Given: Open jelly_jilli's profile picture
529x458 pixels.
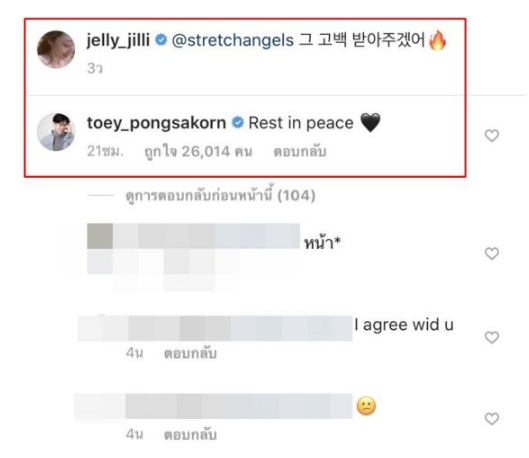Looking at the screenshot, I should 56,49.
